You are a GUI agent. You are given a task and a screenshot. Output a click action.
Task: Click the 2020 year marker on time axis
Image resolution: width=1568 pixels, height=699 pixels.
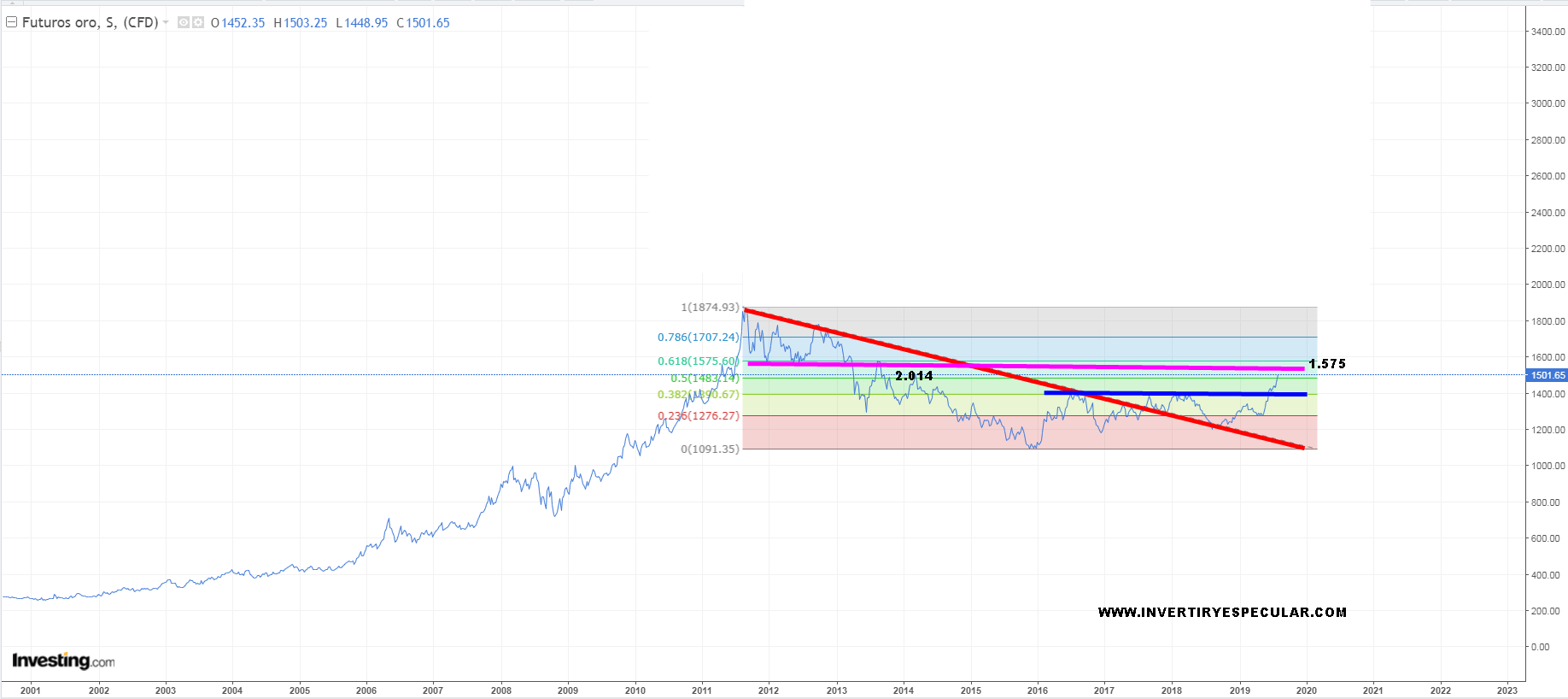pyautogui.click(x=1306, y=690)
